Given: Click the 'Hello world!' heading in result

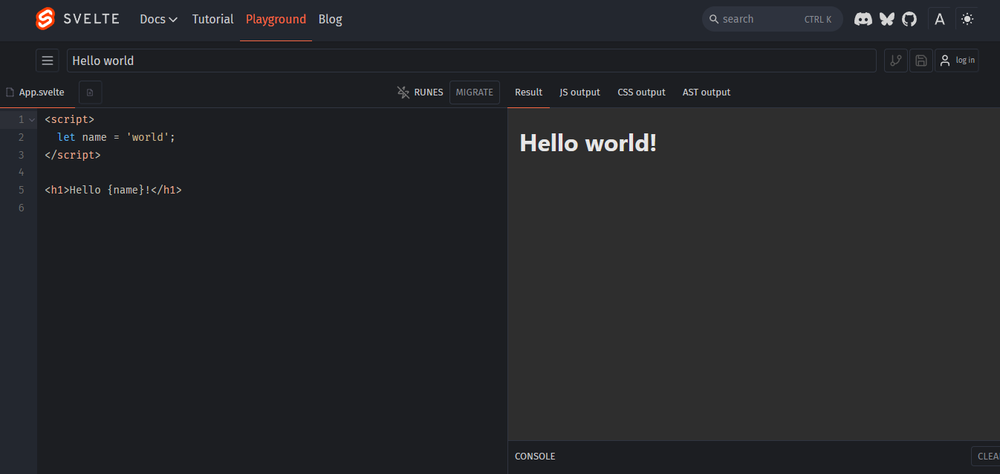Looking at the screenshot, I should (588, 143).
